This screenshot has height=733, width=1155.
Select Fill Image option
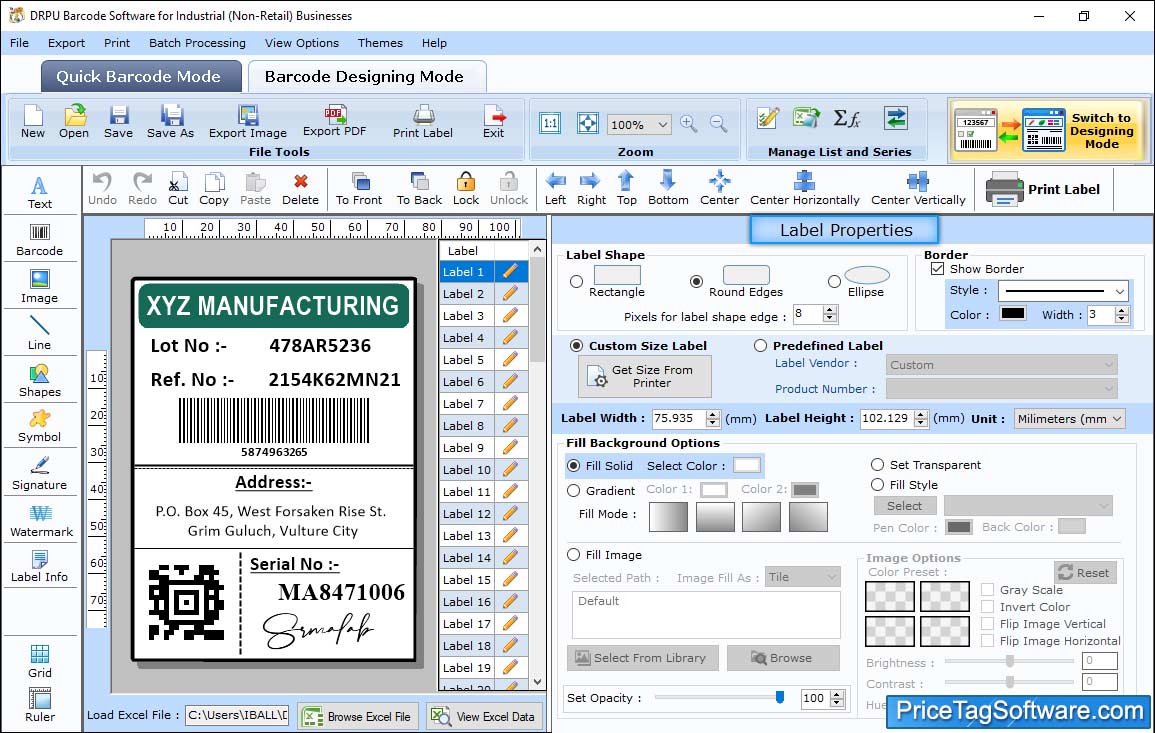tap(573, 555)
